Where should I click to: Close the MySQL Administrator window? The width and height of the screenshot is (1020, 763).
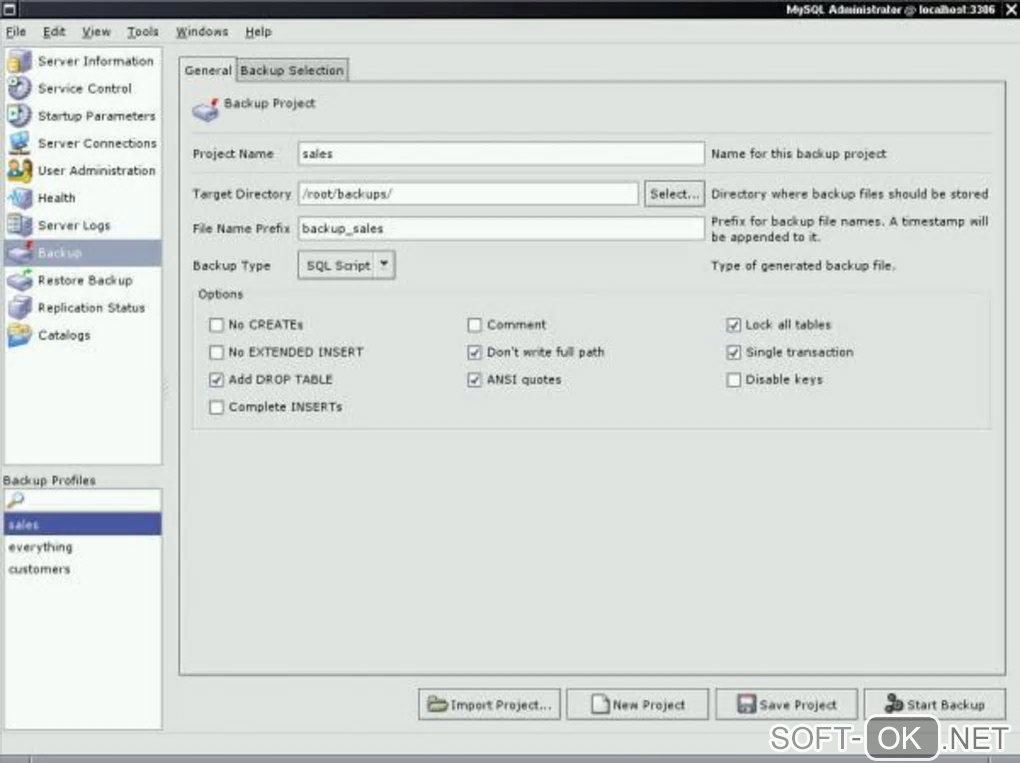1011,9
